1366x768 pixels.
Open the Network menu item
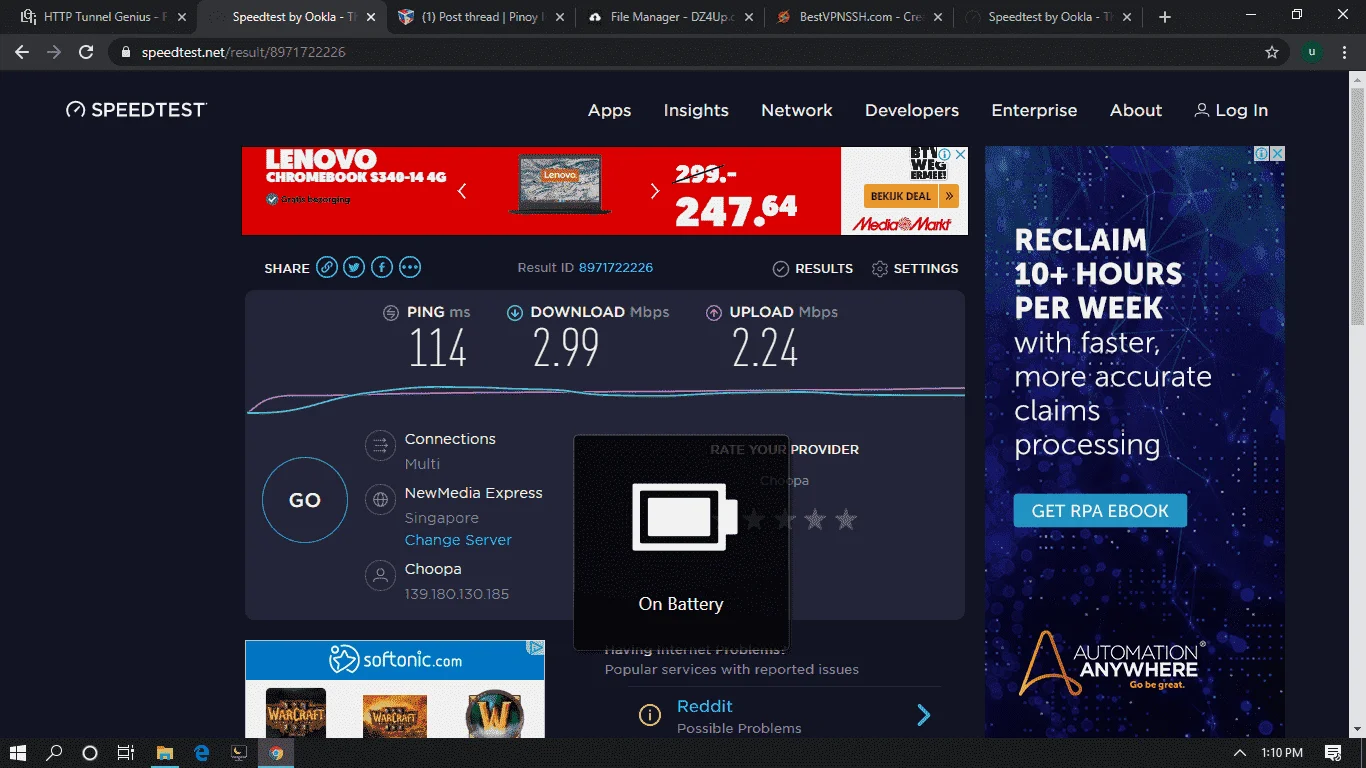tap(797, 110)
